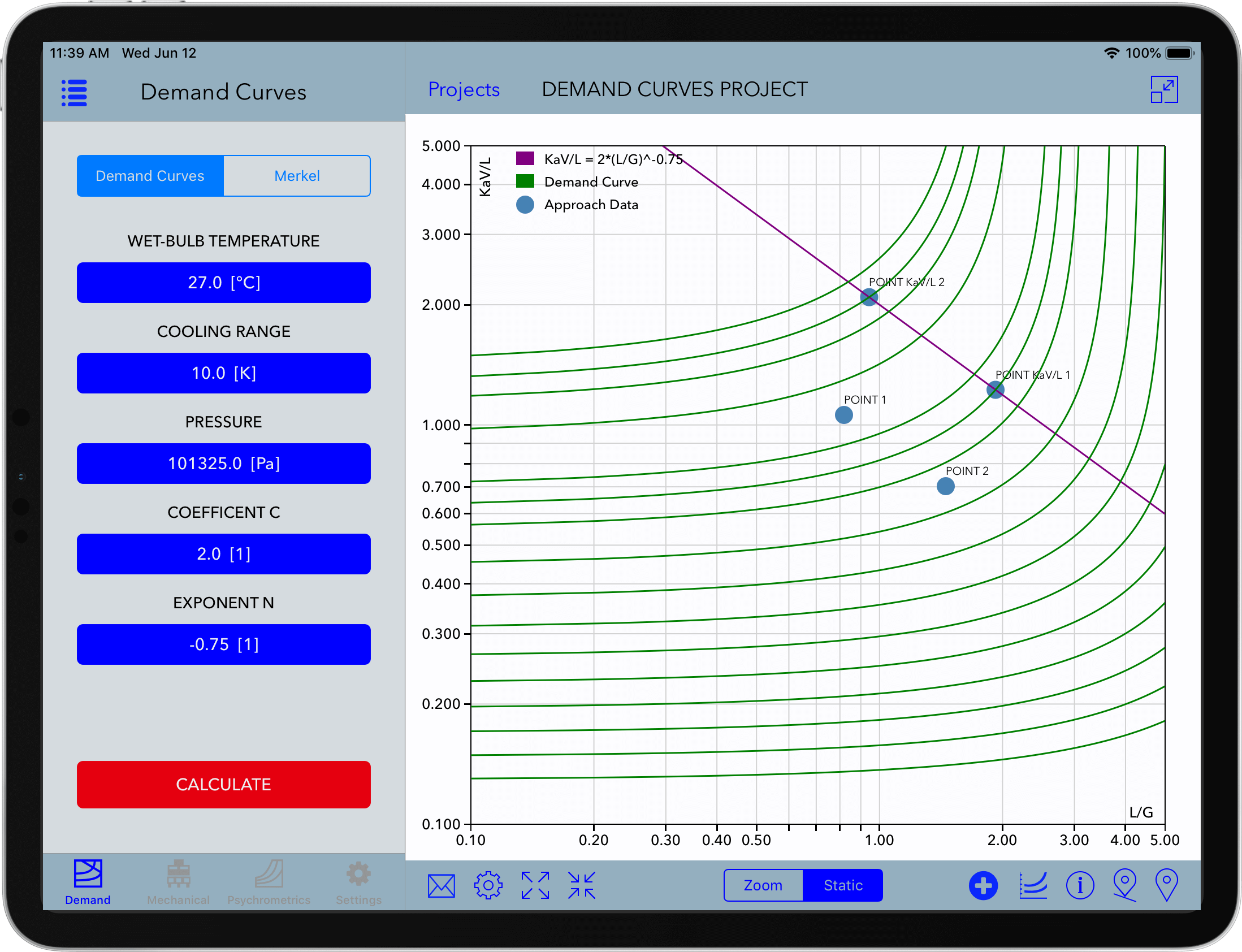Collapse the plot with the shrink-arrows icon
The height and width of the screenshot is (952, 1242).
tap(581, 885)
